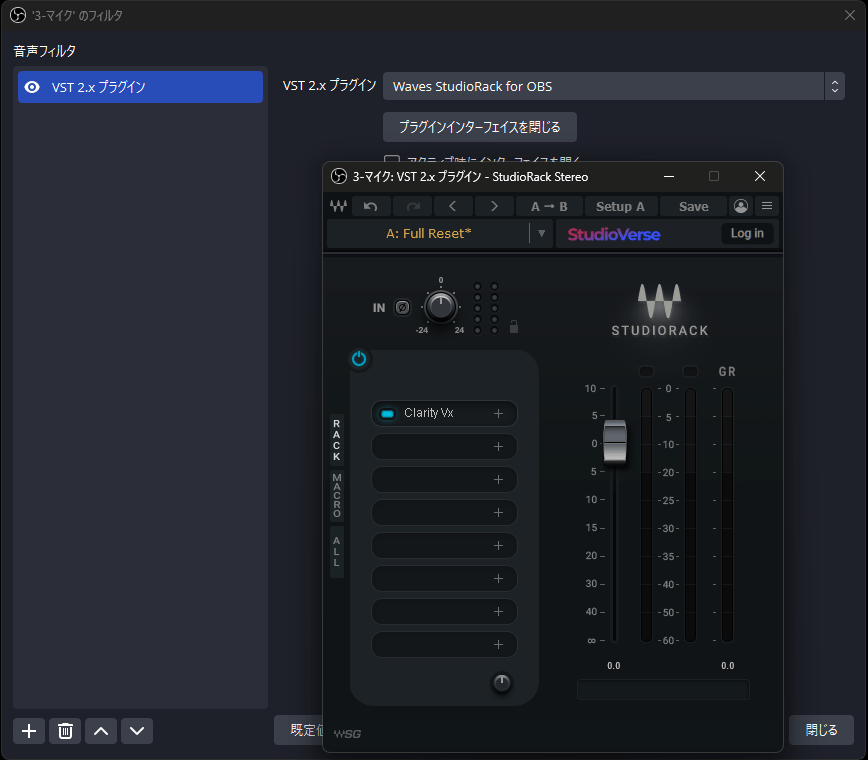Add a plugin to the sixth rack slot
This screenshot has height=760, width=868.
[498, 578]
